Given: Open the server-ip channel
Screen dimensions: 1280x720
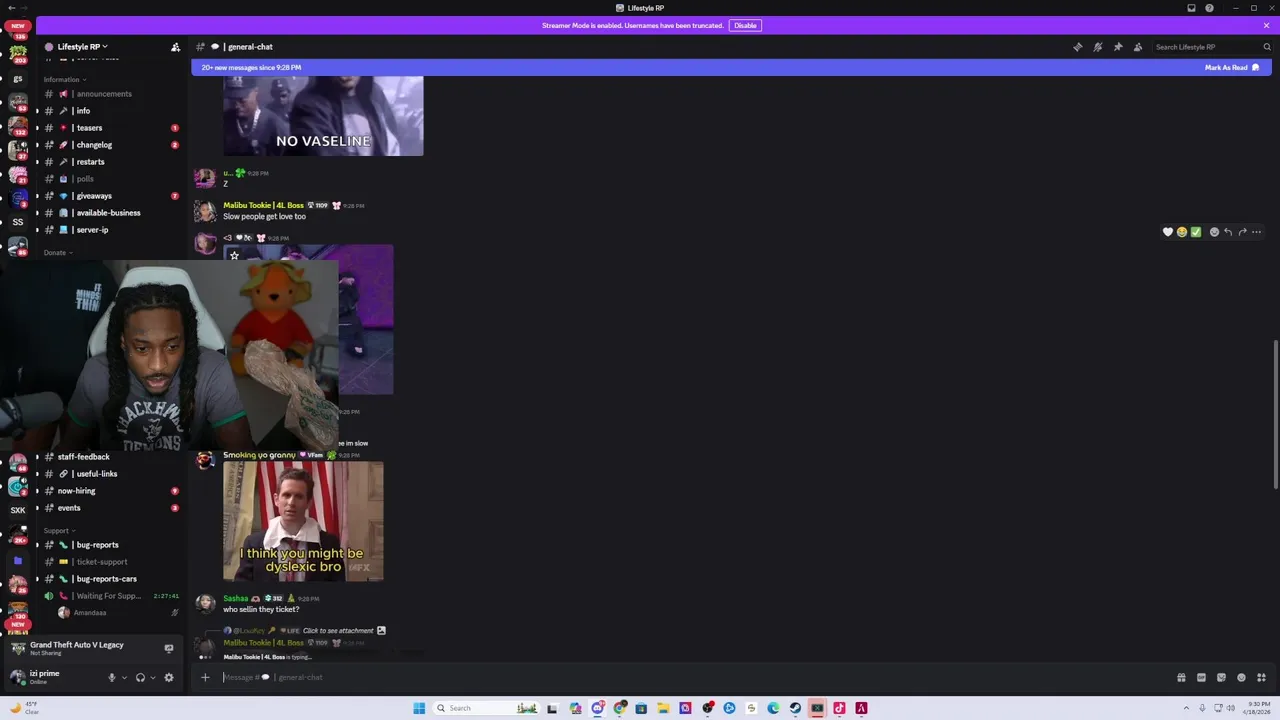Looking at the screenshot, I should click(110, 230).
